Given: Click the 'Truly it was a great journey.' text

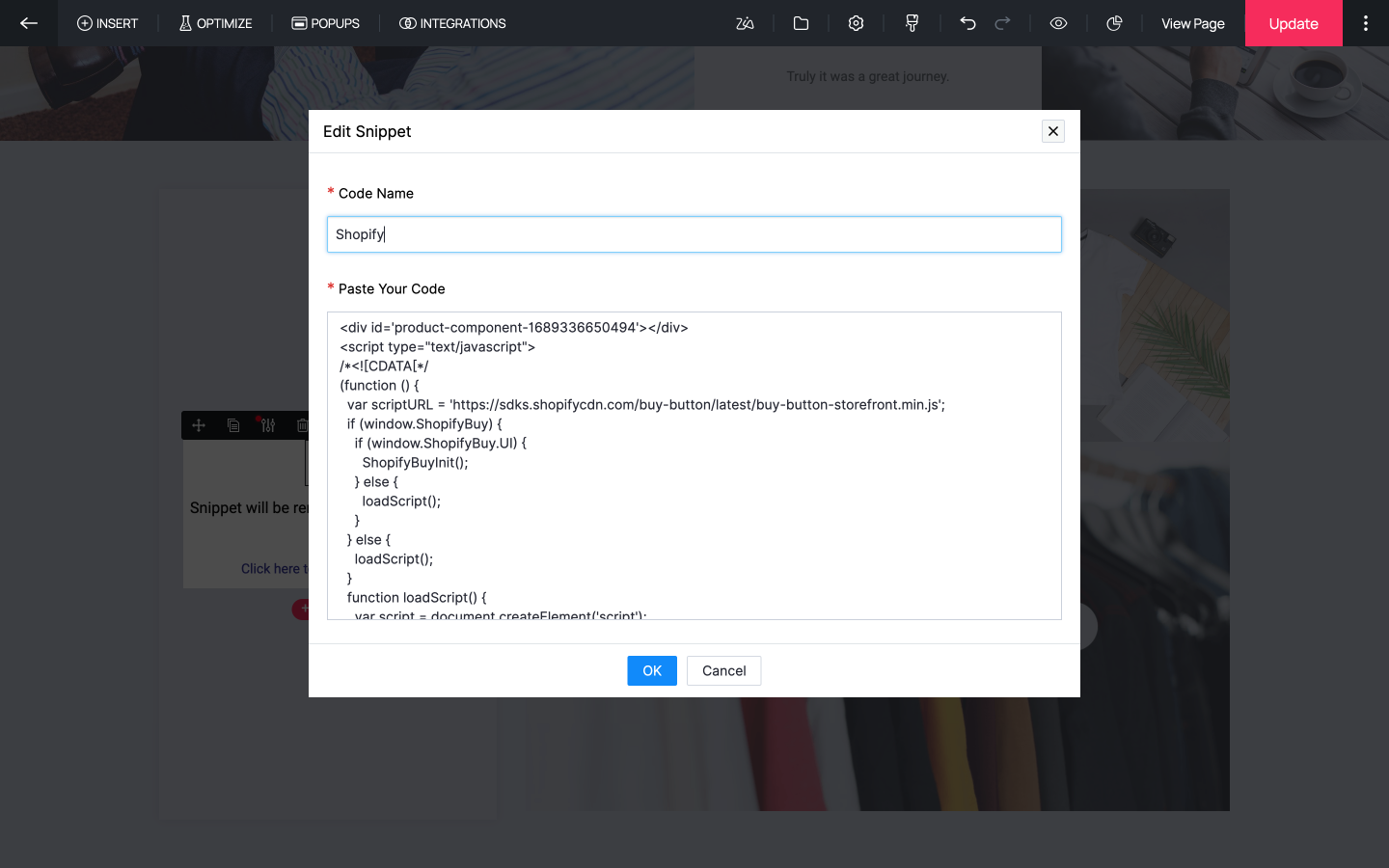Looking at the screenshot, I should click(x=868, y=76).
